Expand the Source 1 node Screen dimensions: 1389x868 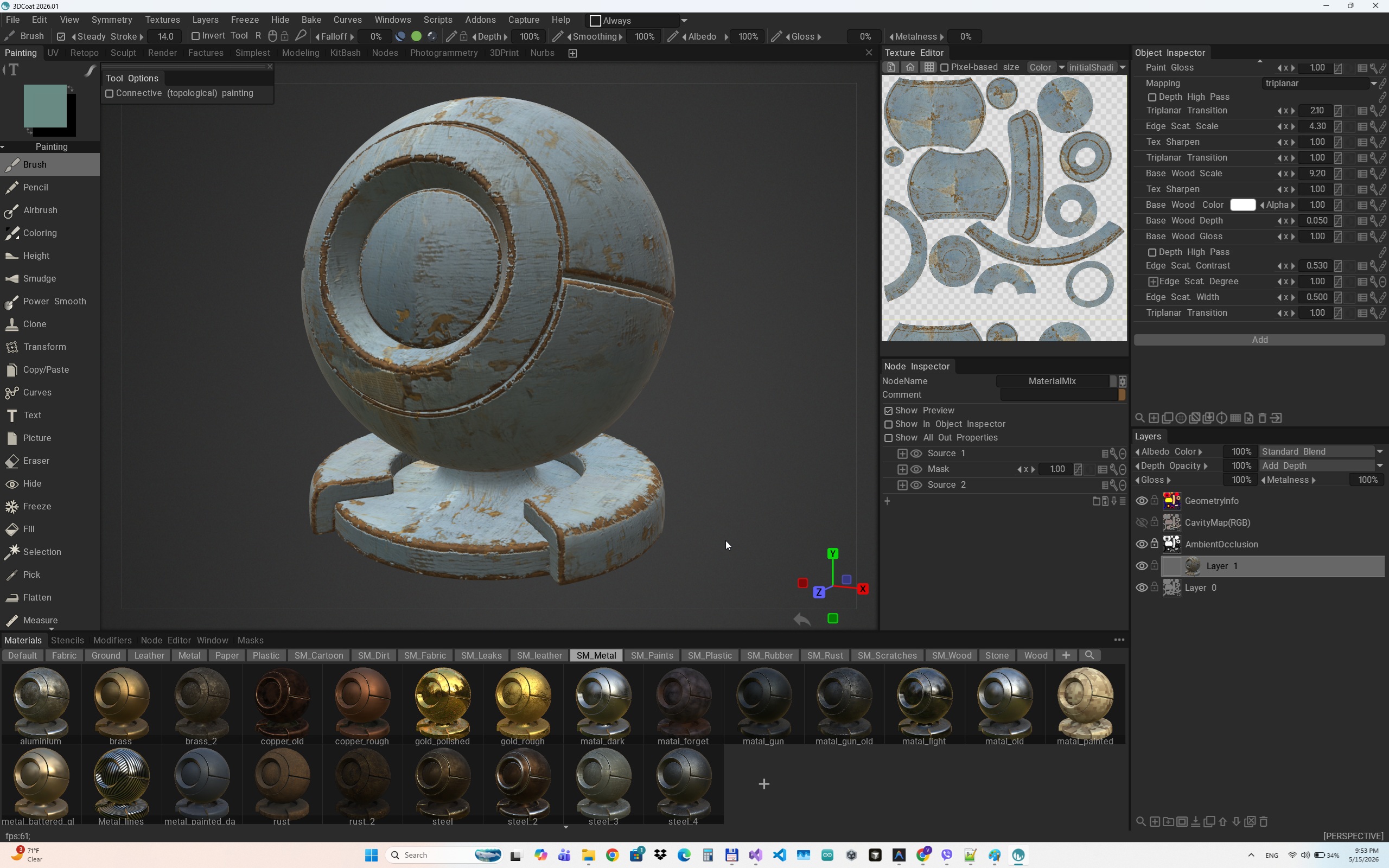pos(902,454)
